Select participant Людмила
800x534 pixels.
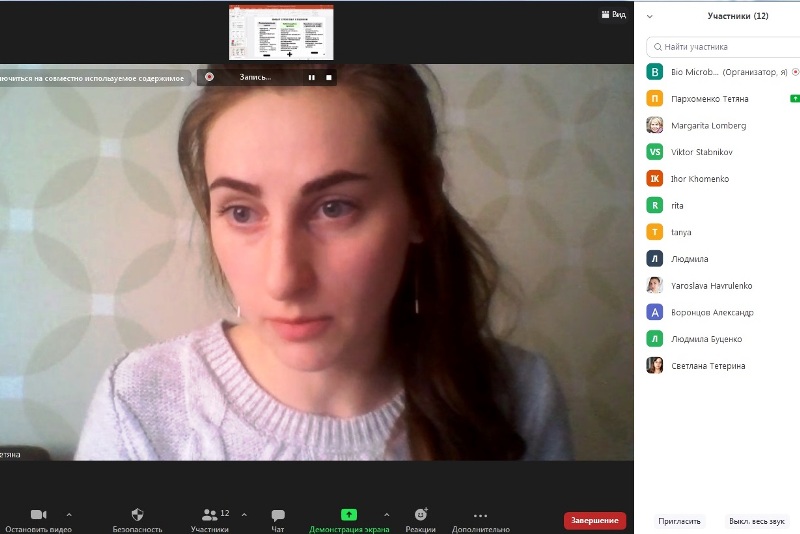point(723,259)
